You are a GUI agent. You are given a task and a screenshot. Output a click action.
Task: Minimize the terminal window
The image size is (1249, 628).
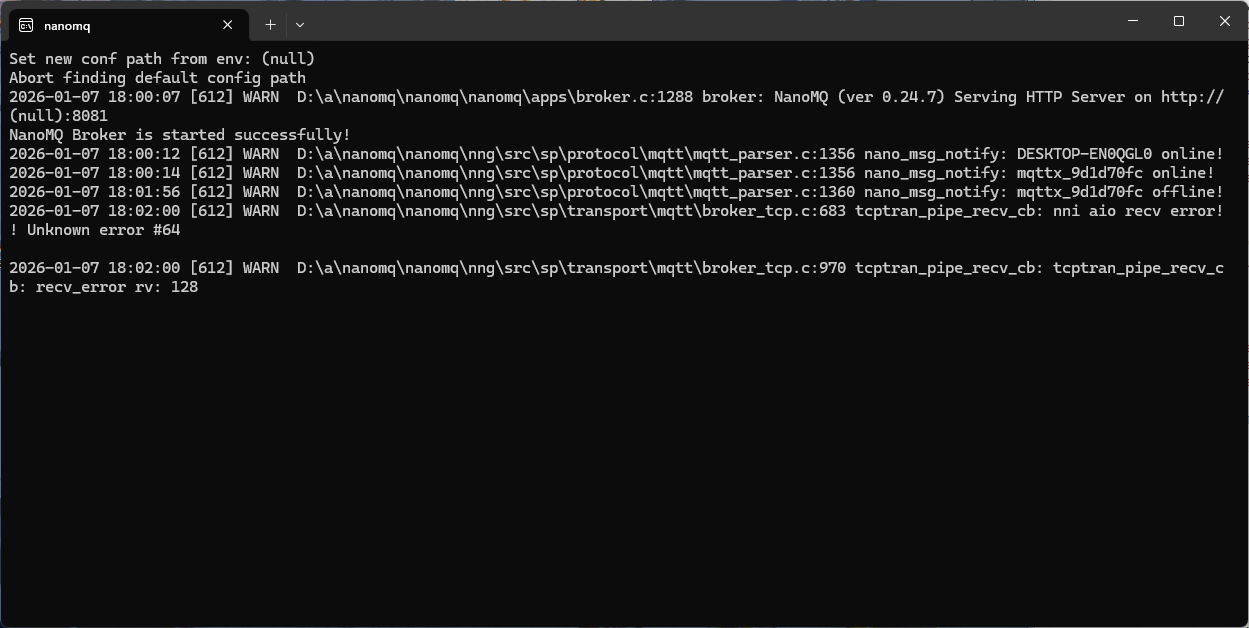click(x=1133, y=21)
